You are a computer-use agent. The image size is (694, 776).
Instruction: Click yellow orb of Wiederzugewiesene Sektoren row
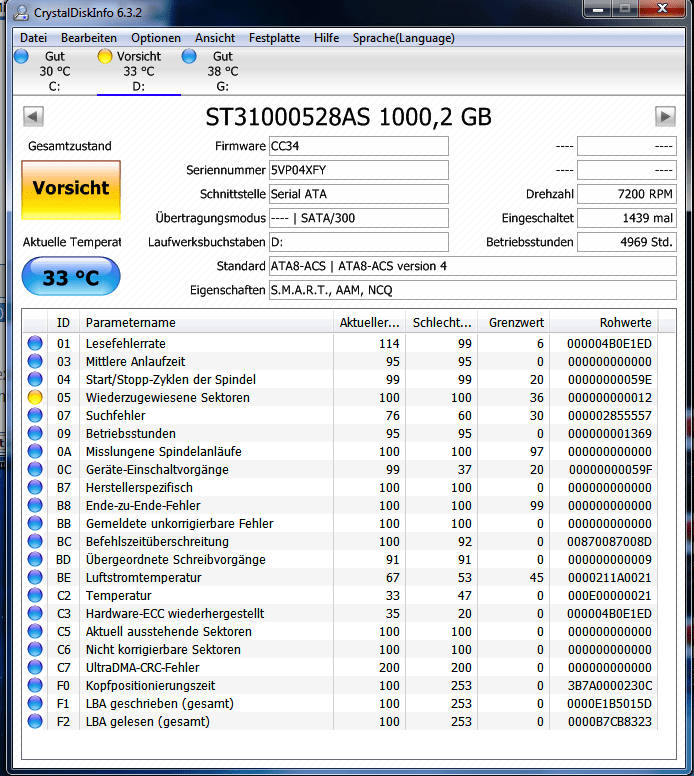point(35,397)
